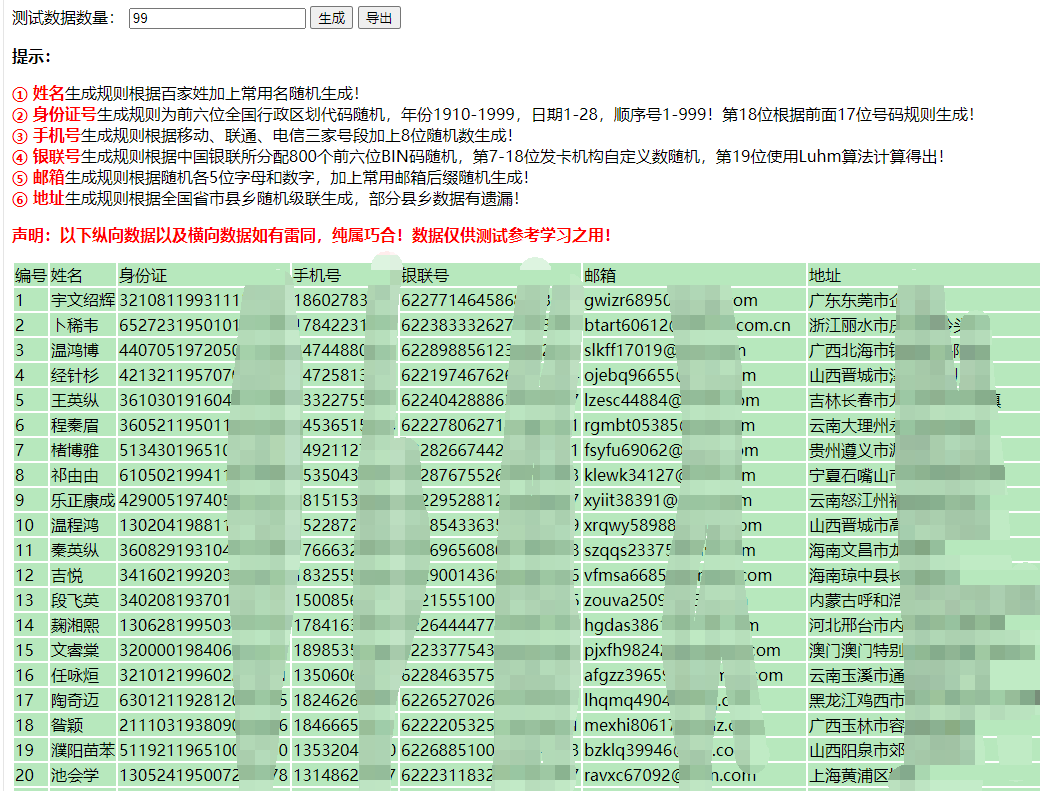Viewport: 1040px width, 791px height.
Task: Focus the 测试数据数量 input field
Action: [x=217, y=18]
